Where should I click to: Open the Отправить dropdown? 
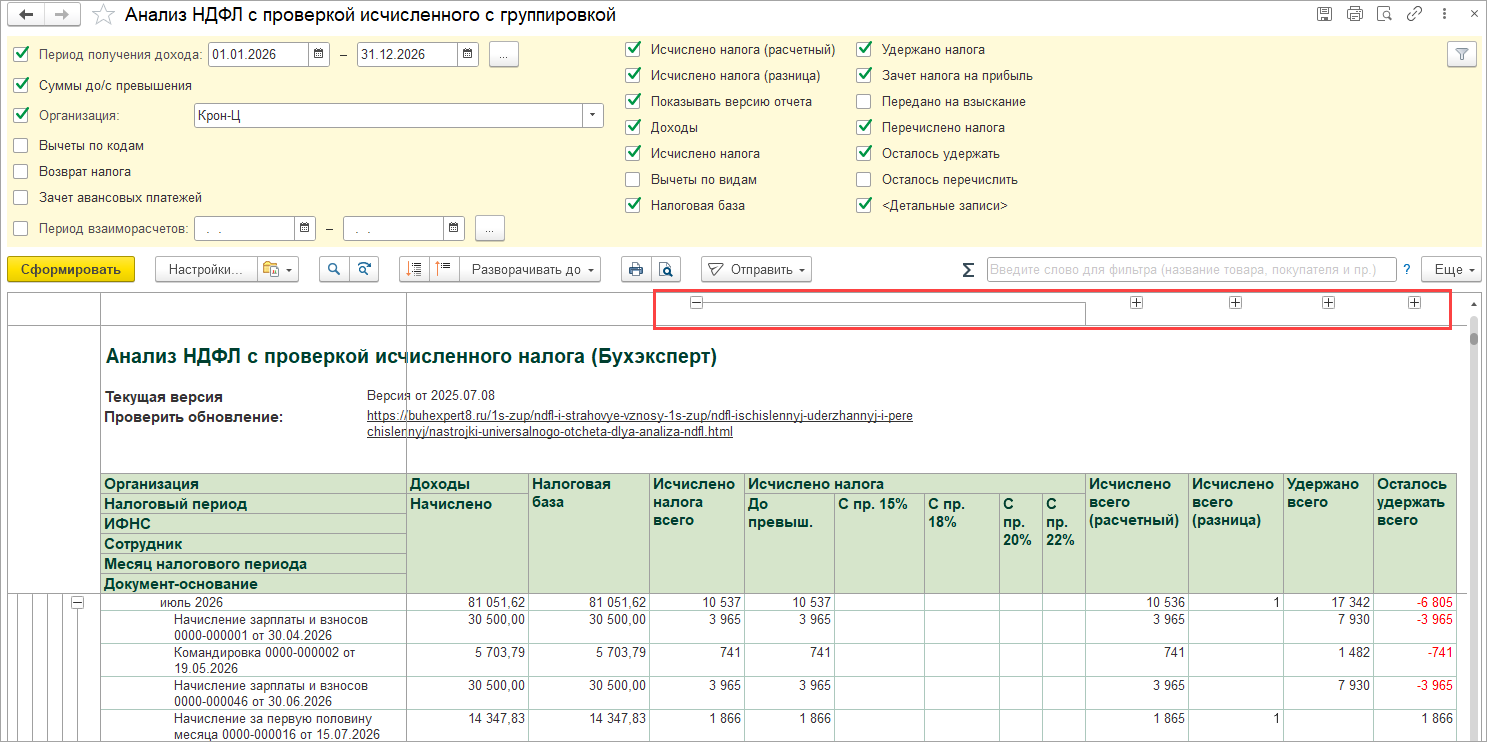pyautogui.click(x=756, y=269)
